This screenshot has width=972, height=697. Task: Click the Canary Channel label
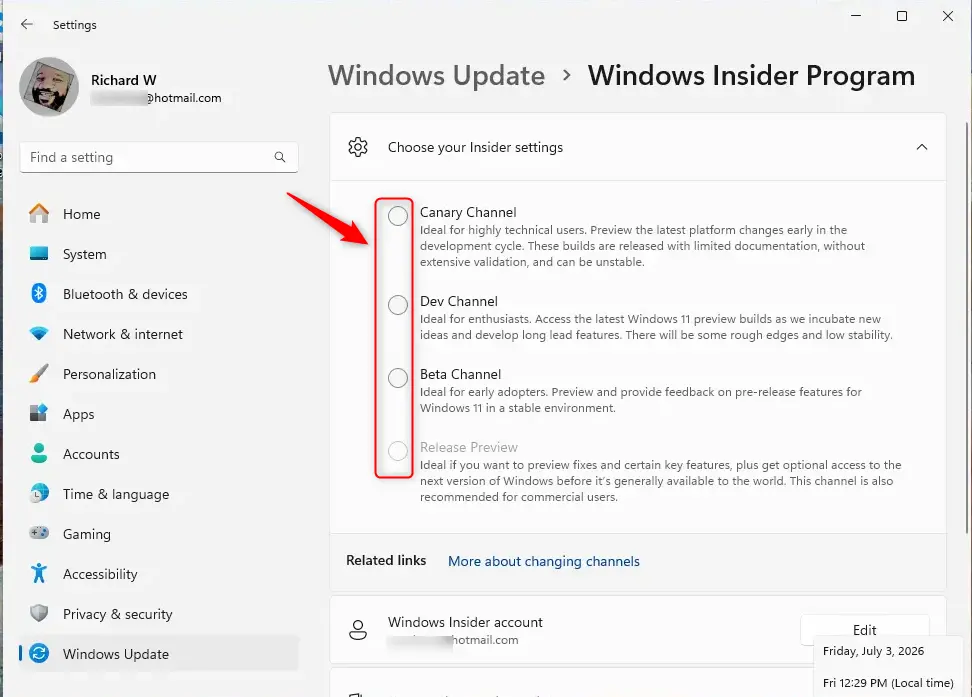pyautogui.click(x=468, y=212)
